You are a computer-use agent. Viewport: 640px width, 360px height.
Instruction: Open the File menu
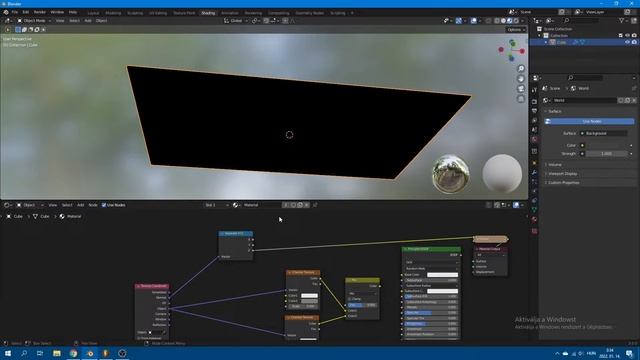(x=15, y=12)
